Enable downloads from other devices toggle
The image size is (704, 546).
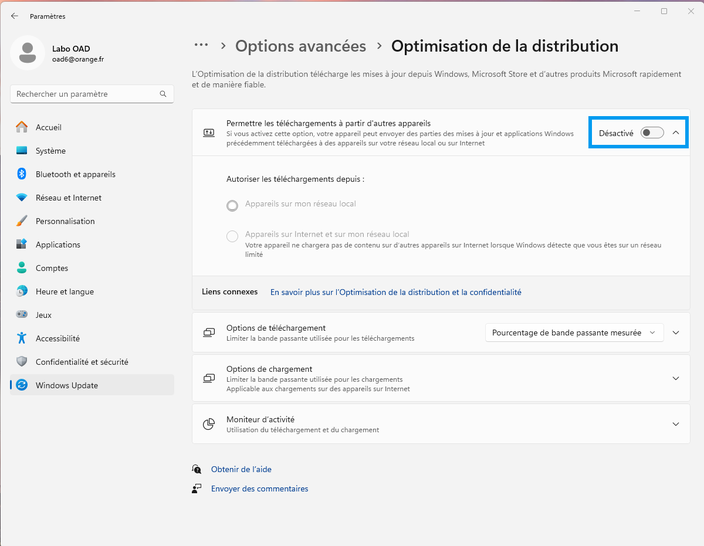(651, 133)
